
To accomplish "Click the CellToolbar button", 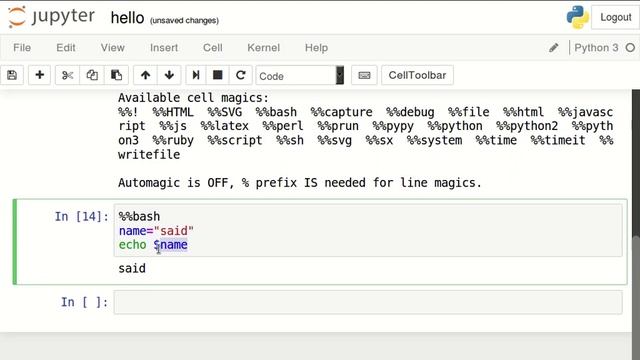I will pos(417,75).
